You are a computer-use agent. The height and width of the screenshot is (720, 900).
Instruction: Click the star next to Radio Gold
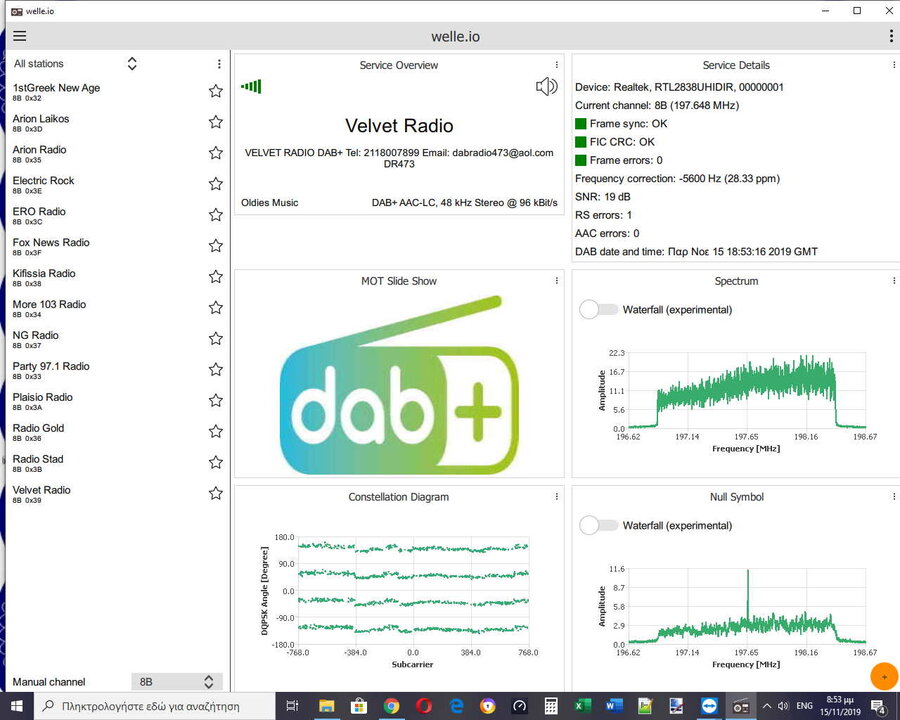point(216,432)
